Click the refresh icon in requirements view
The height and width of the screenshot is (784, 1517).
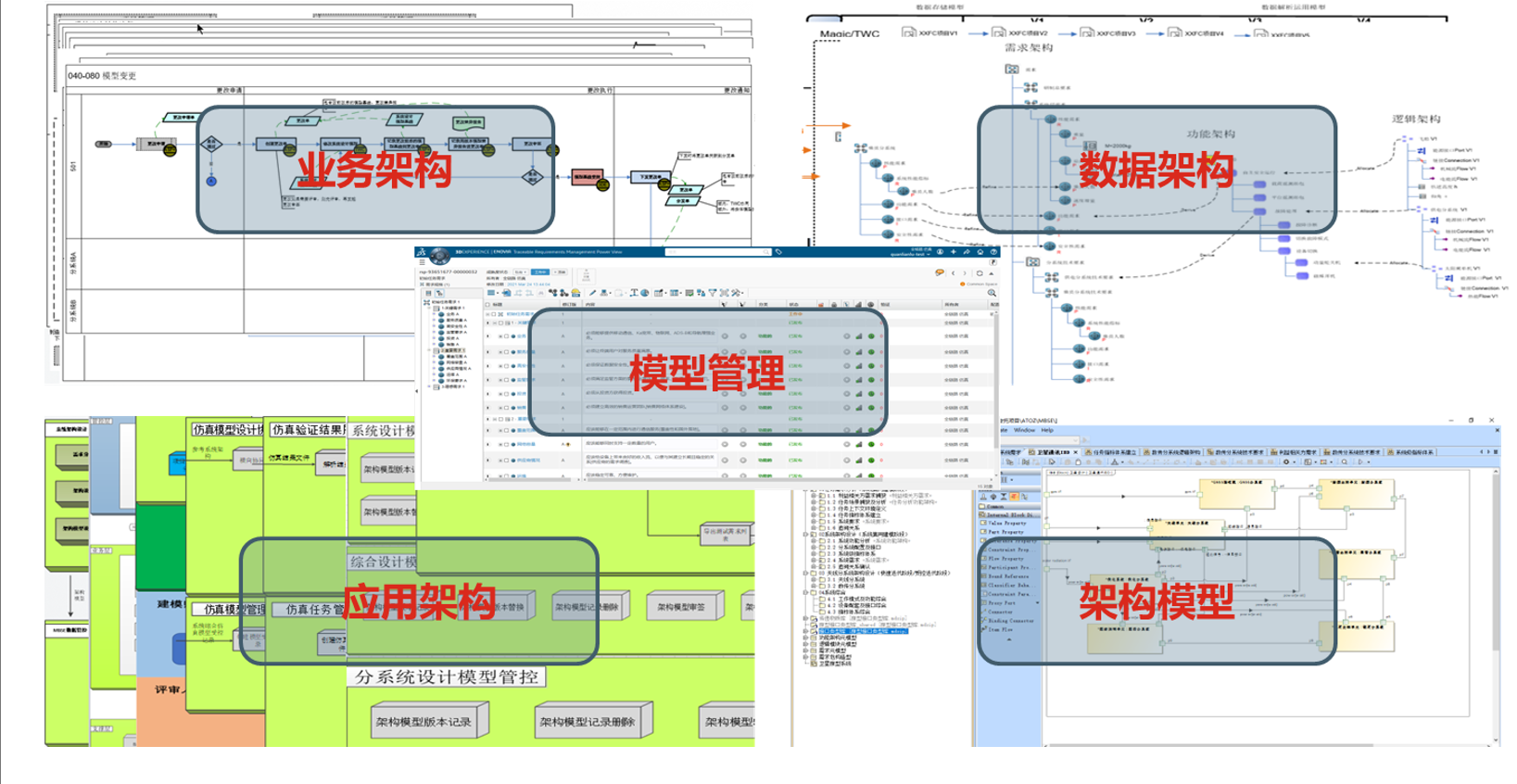[x=979, y=273]
